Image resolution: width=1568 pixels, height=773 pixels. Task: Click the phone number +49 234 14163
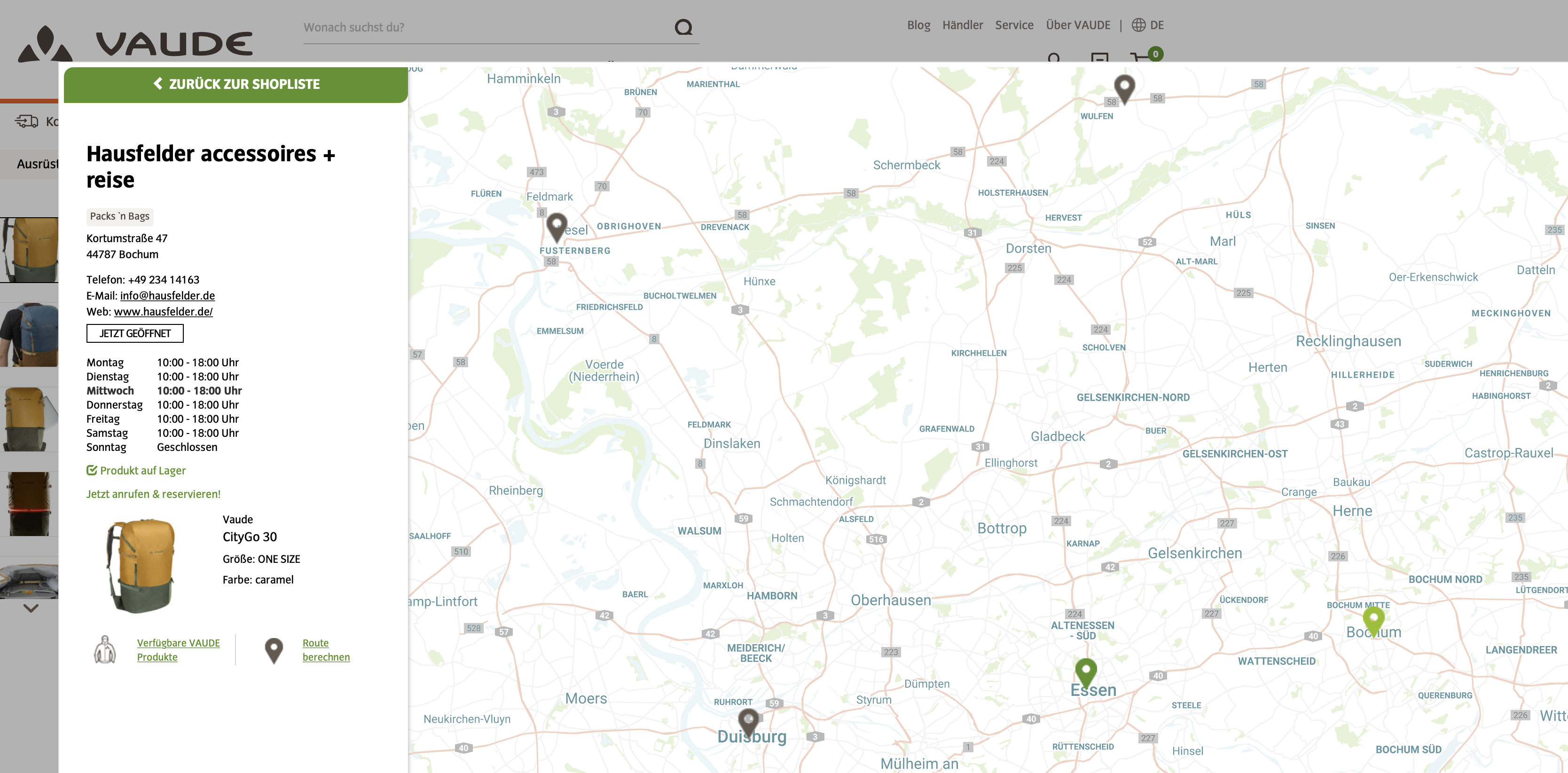point(163,280)
